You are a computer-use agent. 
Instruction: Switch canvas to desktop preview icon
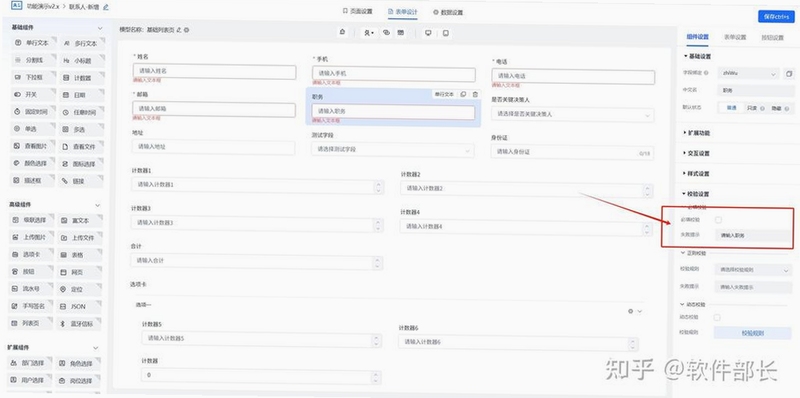pyautogui.click(x=428, y=33)
